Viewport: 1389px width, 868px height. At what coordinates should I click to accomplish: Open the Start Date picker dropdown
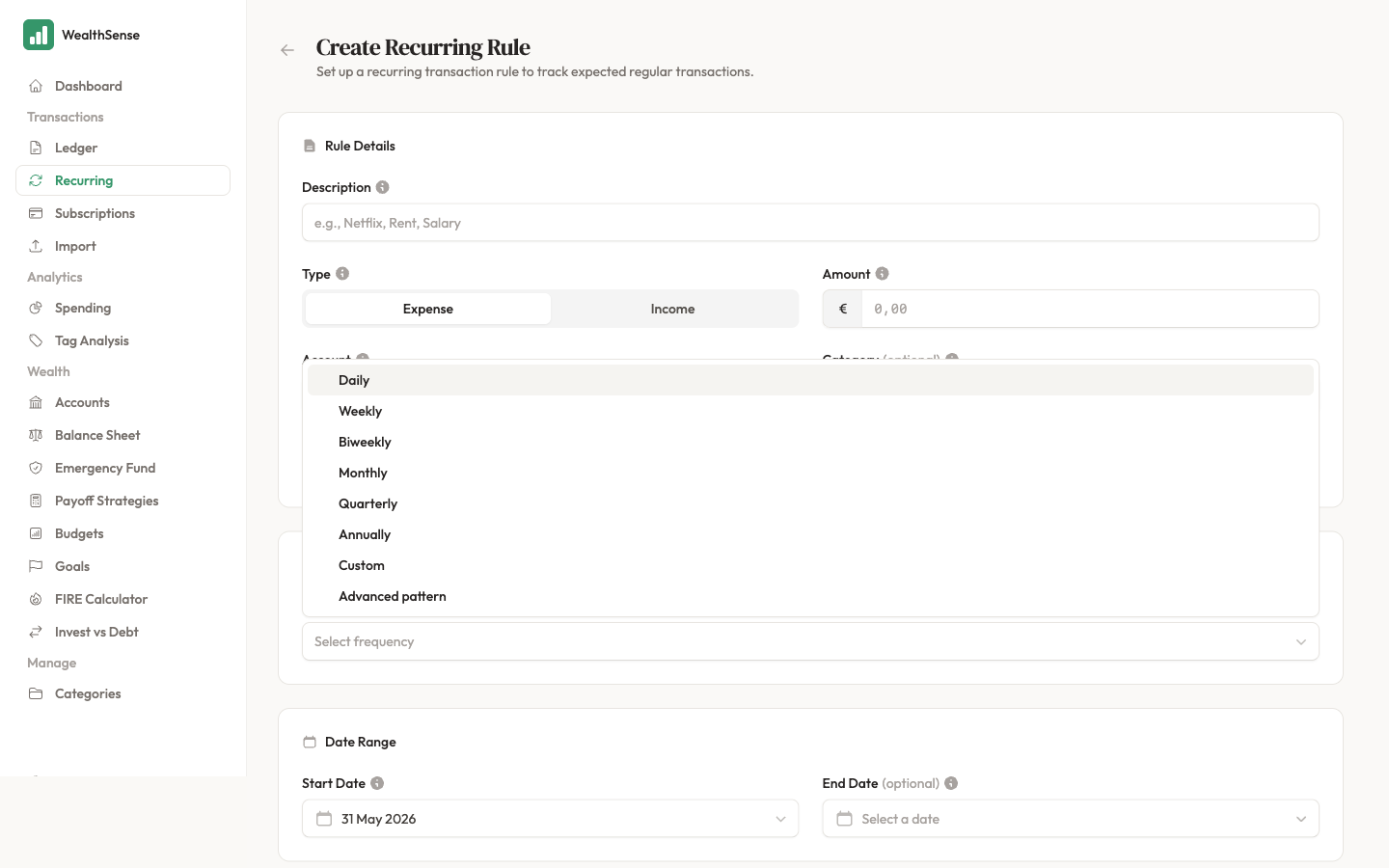[550, 819]
